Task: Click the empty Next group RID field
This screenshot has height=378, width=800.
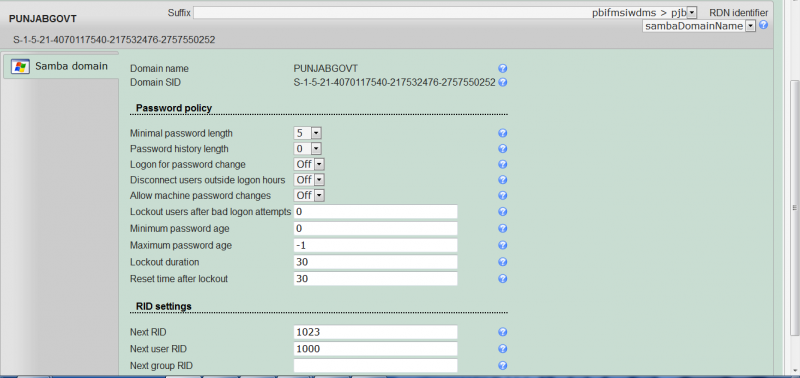Action: [376, 365]
